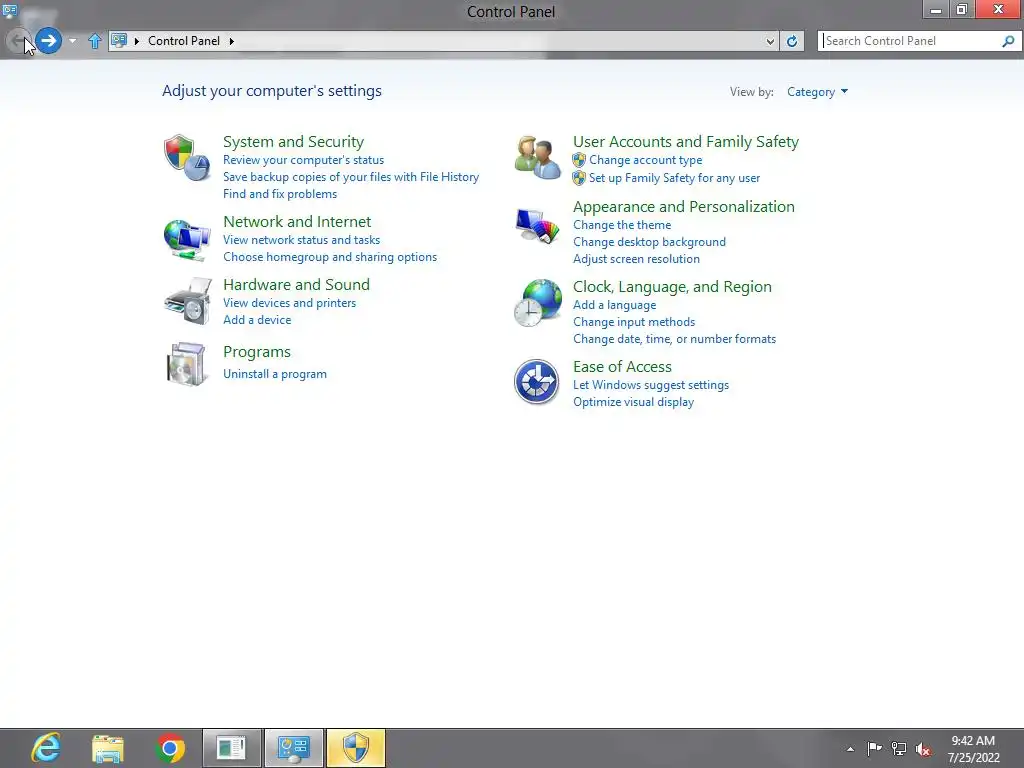This screenshot has width=1024, height=768.
Task: Click View network status and tasks
Action: tap(301, 240)
